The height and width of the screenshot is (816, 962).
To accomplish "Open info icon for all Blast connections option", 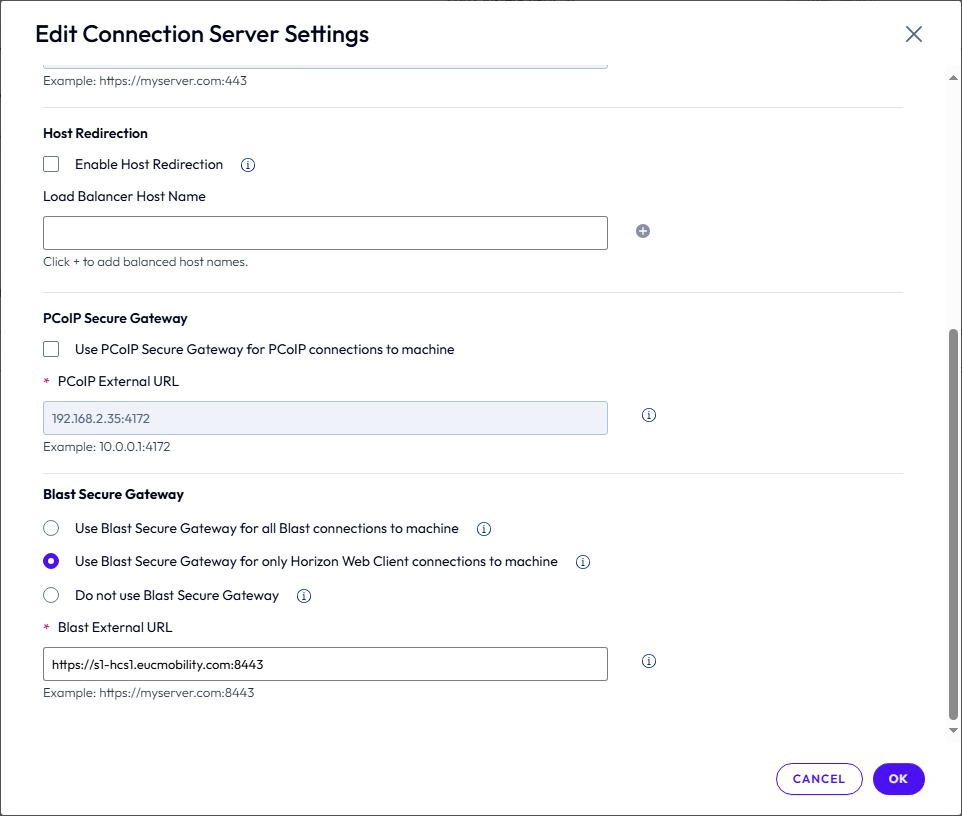I will tap(484, 529).
